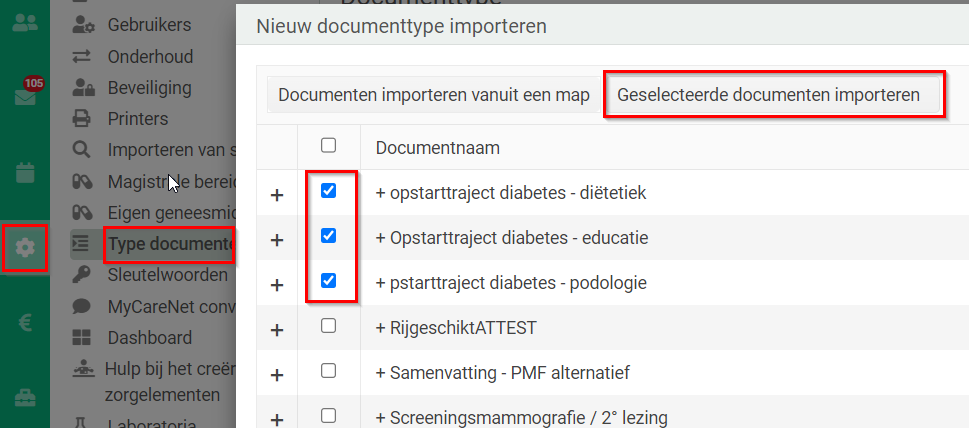Click the key icon beside Sleutelwoorden

[x=81, y=274]
